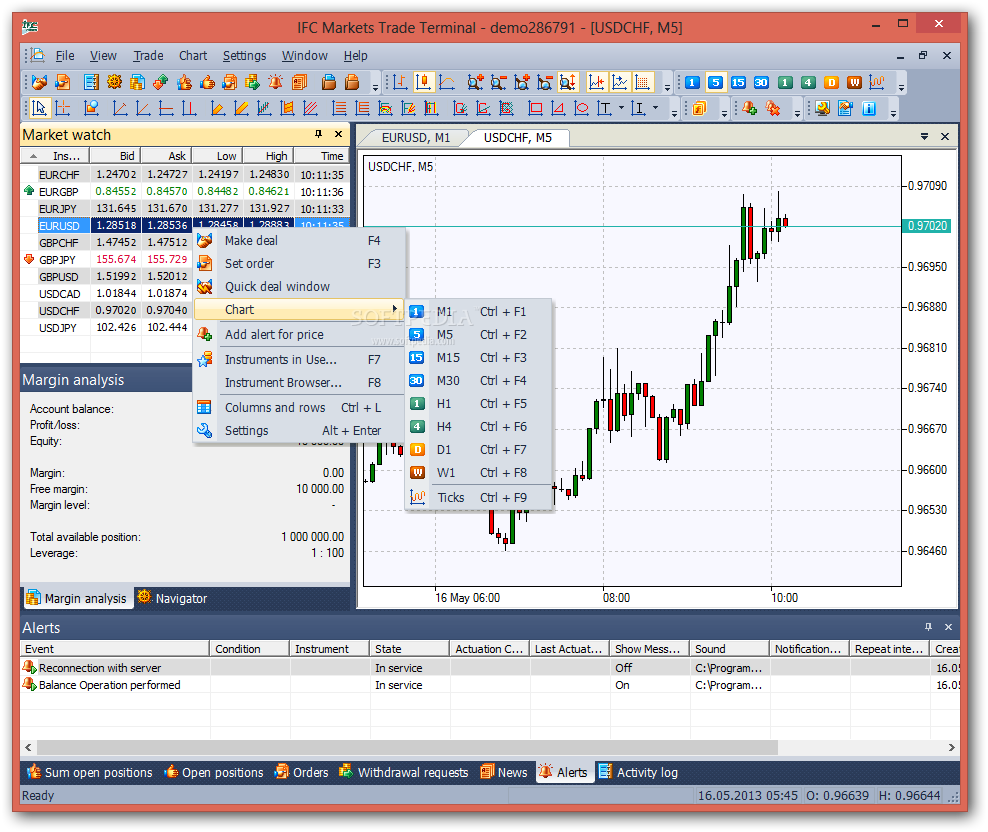
Task: Select the Fibonacci arcs drawing tool
Action: coord(385,109)
